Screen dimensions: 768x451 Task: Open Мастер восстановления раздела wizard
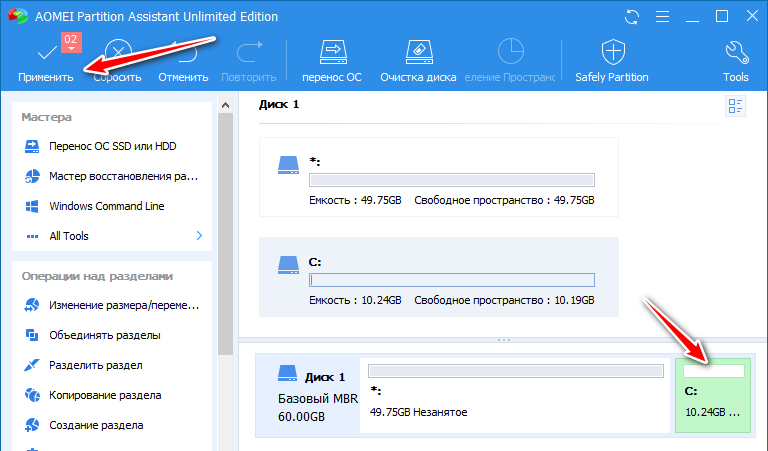coord(112,176)
